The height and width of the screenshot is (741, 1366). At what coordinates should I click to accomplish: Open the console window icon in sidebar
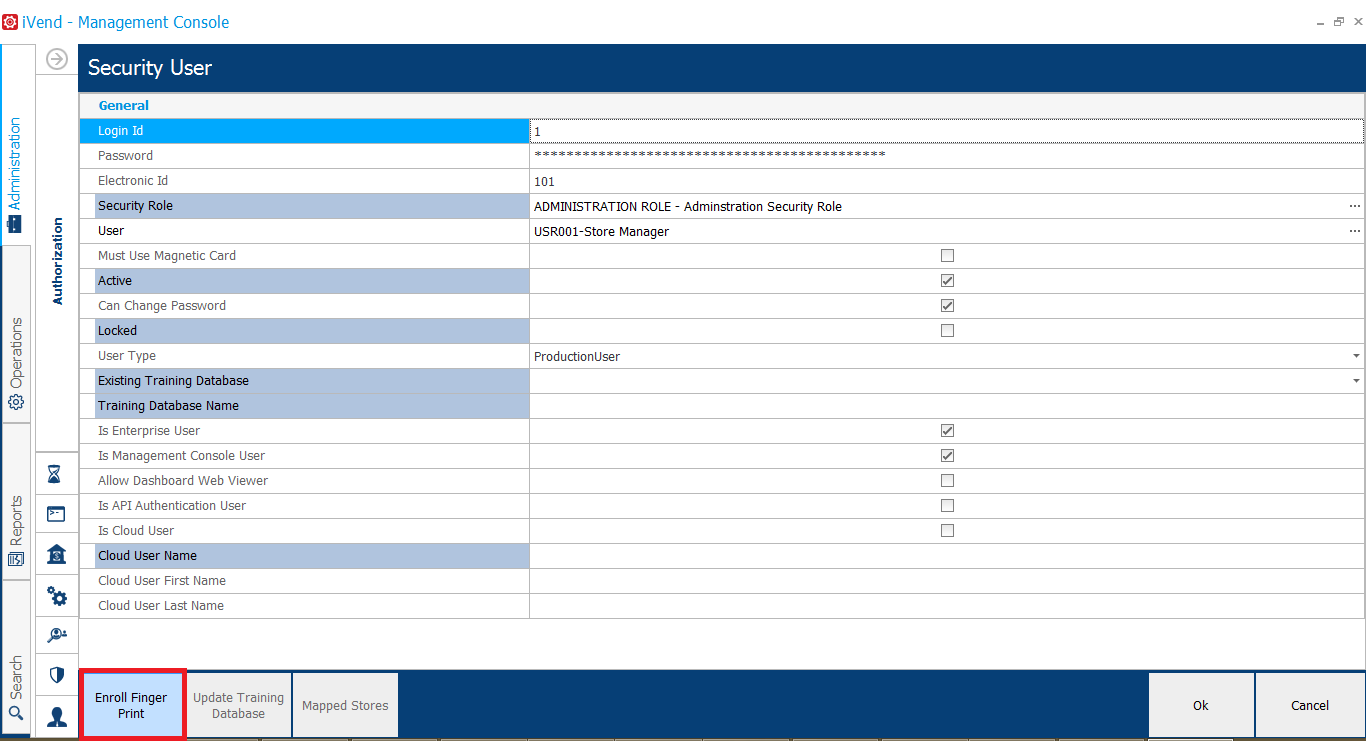pos(57,514)
